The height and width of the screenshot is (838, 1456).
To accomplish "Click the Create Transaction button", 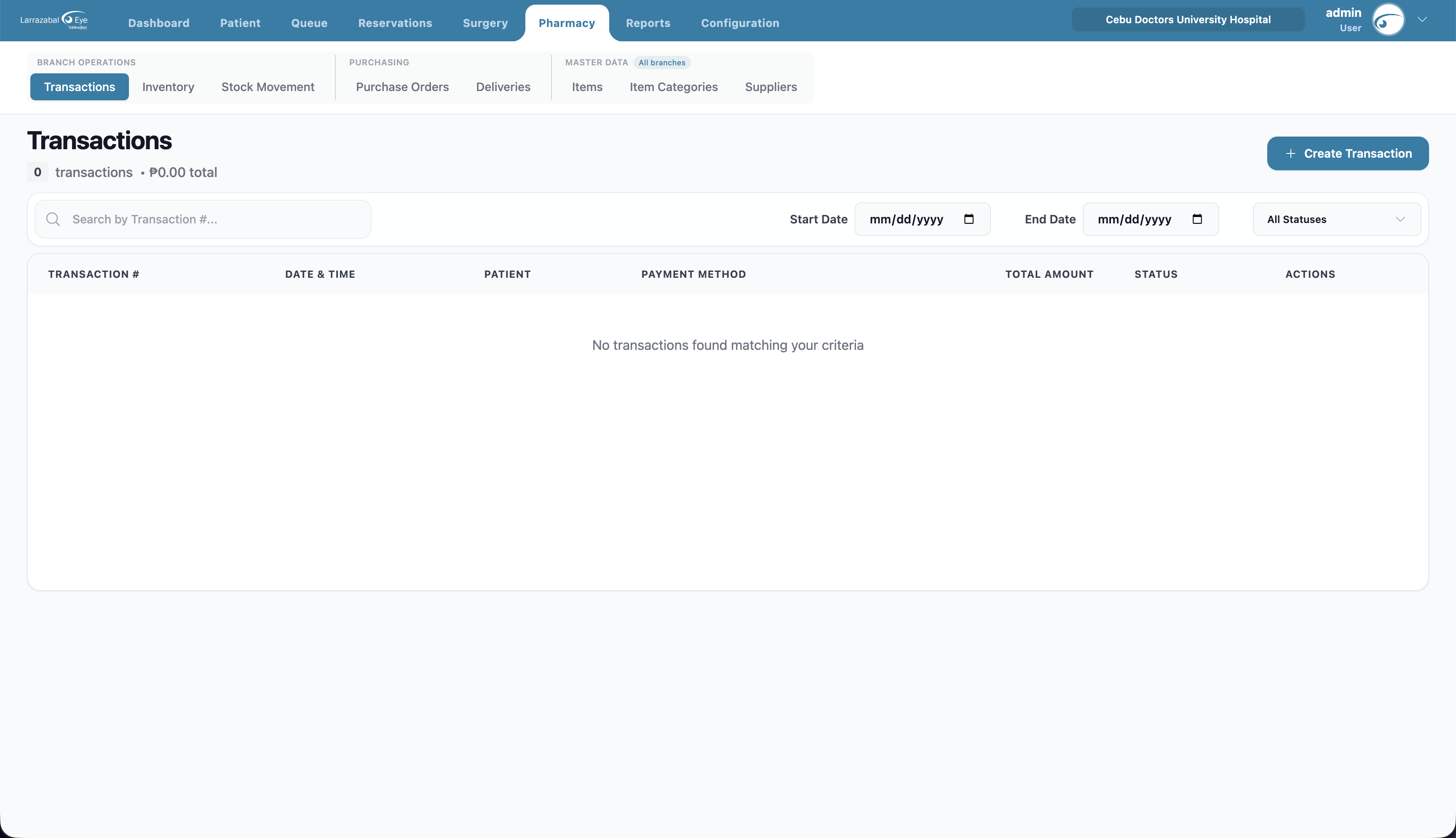I will (1347, 154).
